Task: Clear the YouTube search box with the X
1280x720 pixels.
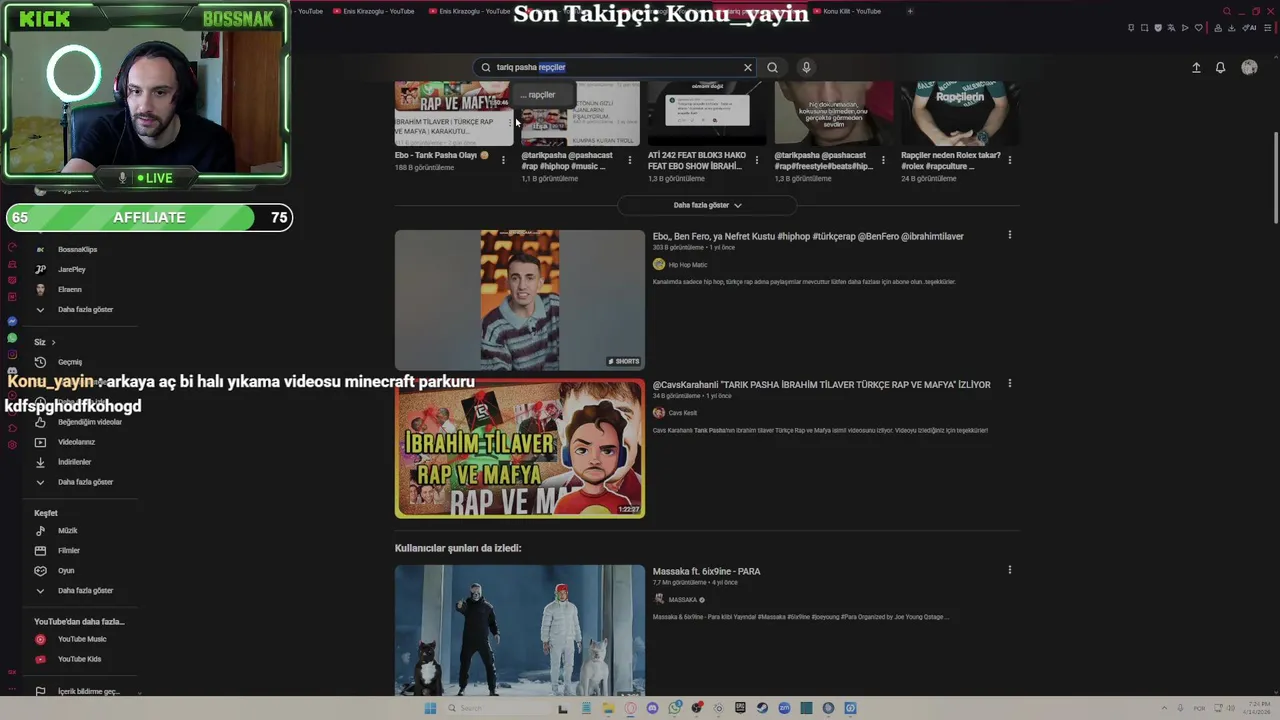Action: point(747,67)
